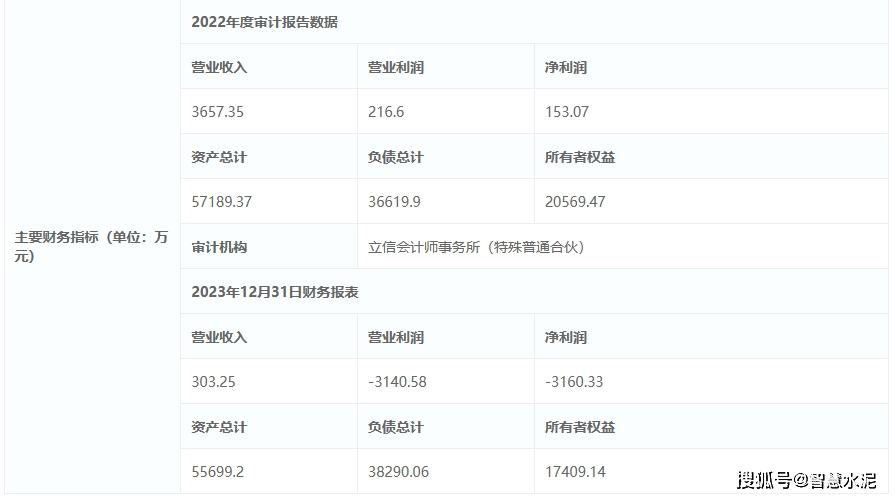Click the 303.25 revenue value
Screen dimensions: 895x499
[213, 382]
